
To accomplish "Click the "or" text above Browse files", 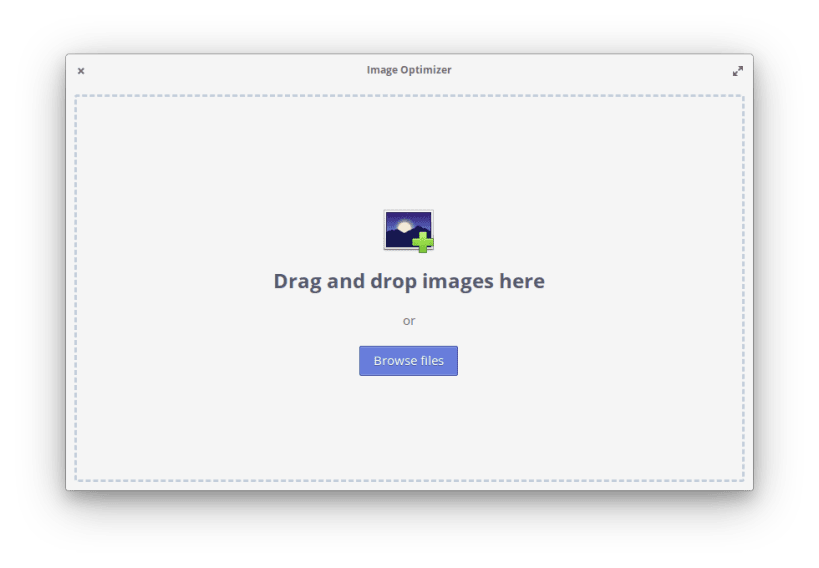I will tap(409, 321).
